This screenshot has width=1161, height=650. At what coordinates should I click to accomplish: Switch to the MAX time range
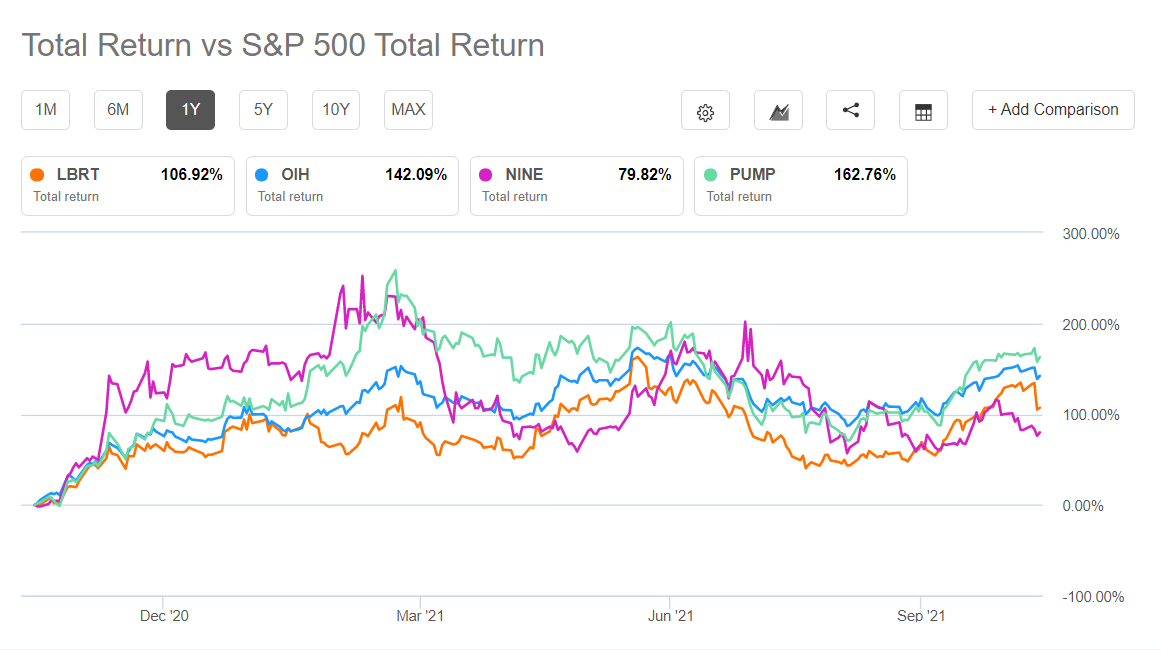coord(408,110)
